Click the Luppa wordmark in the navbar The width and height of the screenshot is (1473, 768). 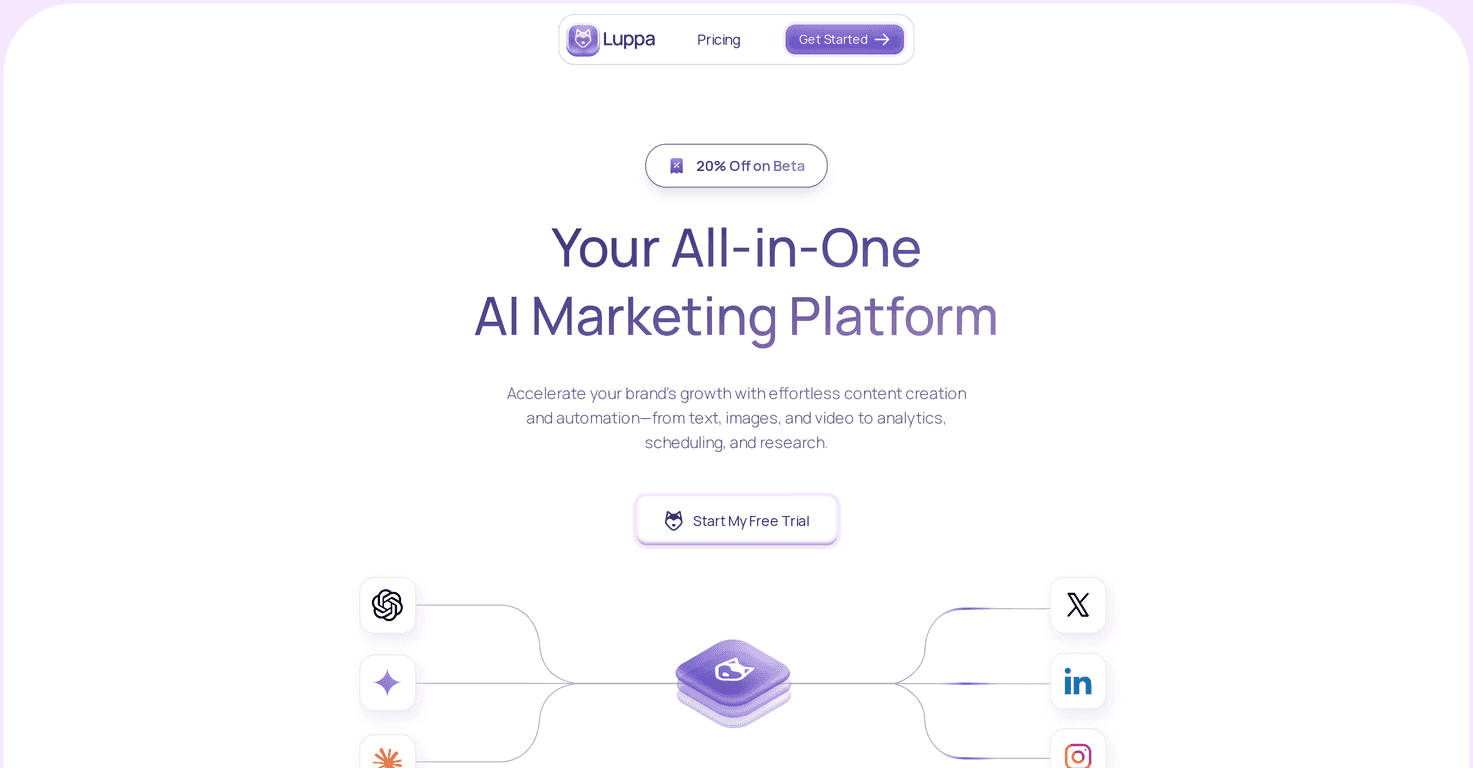[629, 39]
